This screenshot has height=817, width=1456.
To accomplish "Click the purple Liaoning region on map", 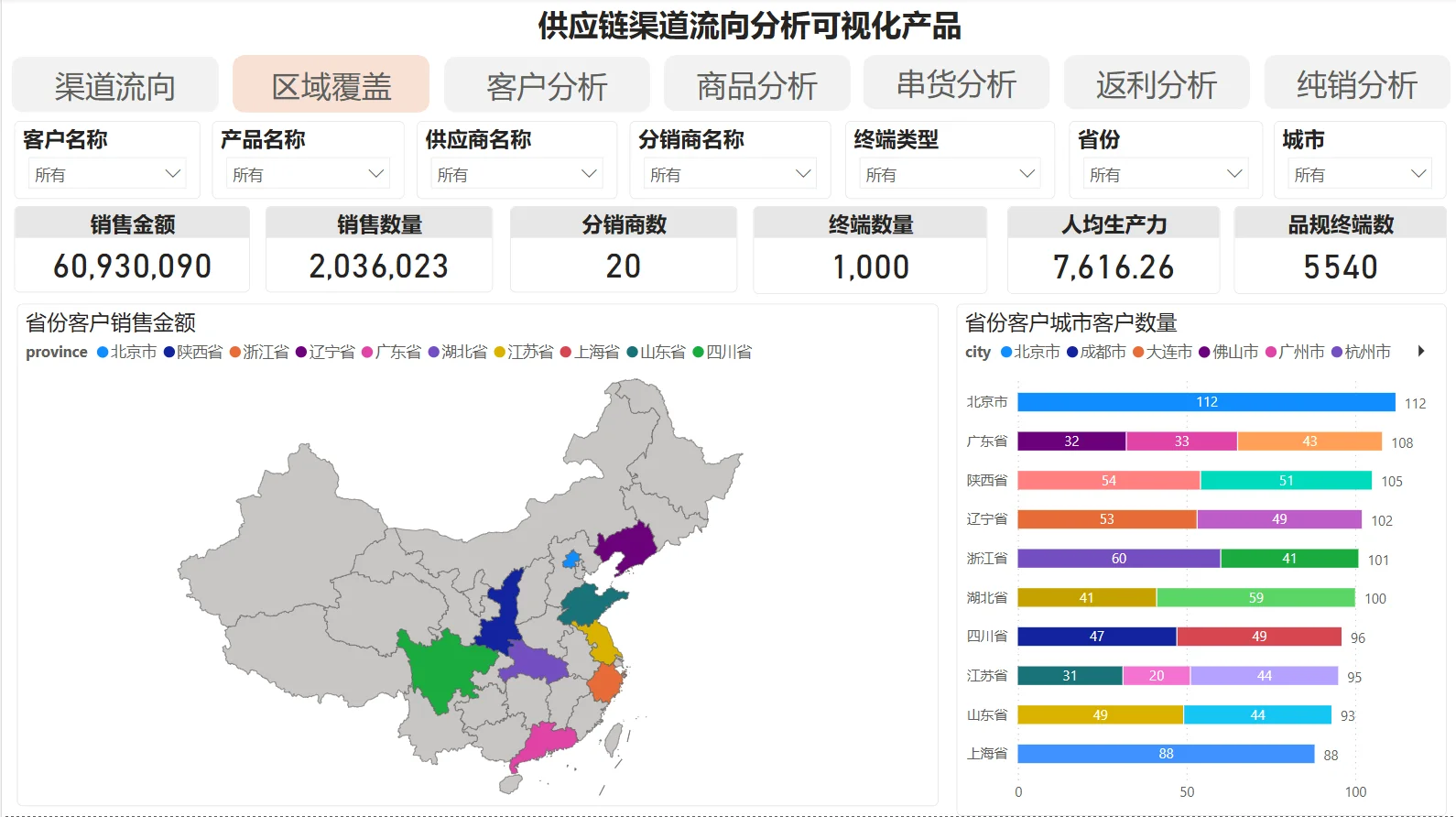I will [629, 545].
